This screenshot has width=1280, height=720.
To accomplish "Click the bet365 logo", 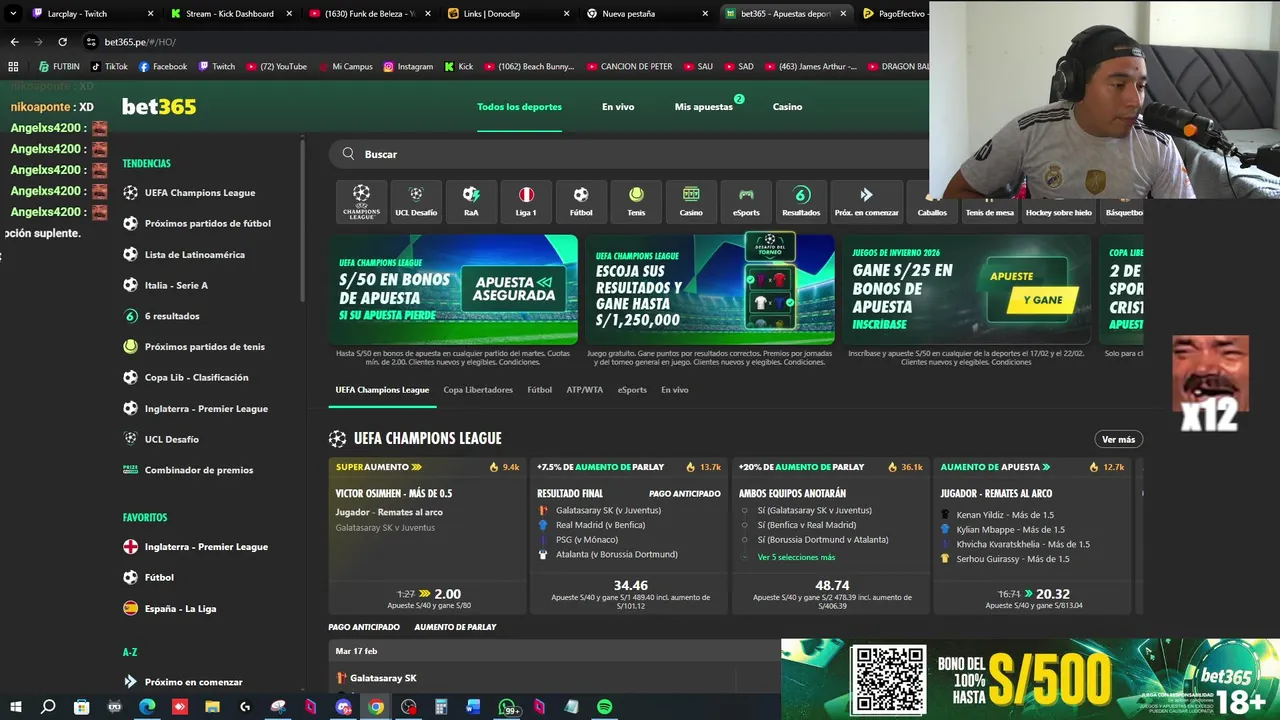I will (x=159, y=107).
